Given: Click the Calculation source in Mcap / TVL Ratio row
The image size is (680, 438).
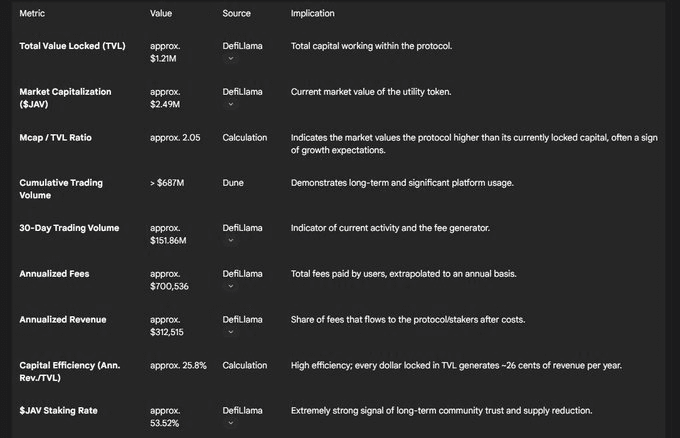Looking at the screenshot, I should [x=245, y=137].
